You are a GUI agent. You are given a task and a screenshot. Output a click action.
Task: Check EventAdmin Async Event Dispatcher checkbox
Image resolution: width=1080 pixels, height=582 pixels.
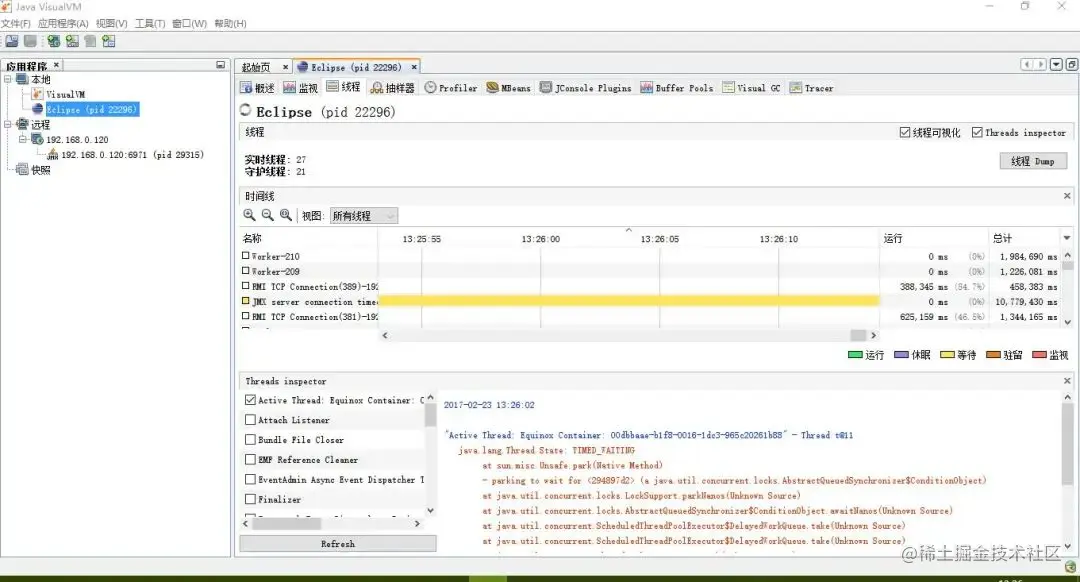point(251,479)
